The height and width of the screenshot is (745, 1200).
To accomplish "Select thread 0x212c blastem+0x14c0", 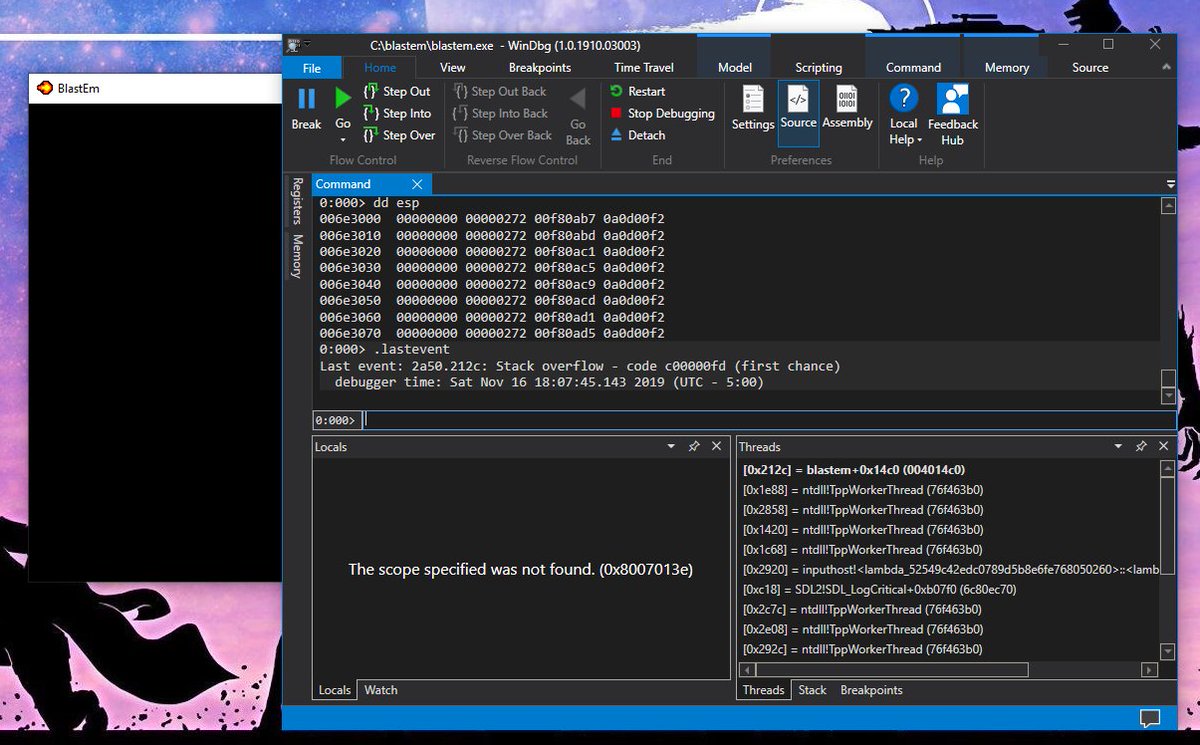I will tap(853, 469).
